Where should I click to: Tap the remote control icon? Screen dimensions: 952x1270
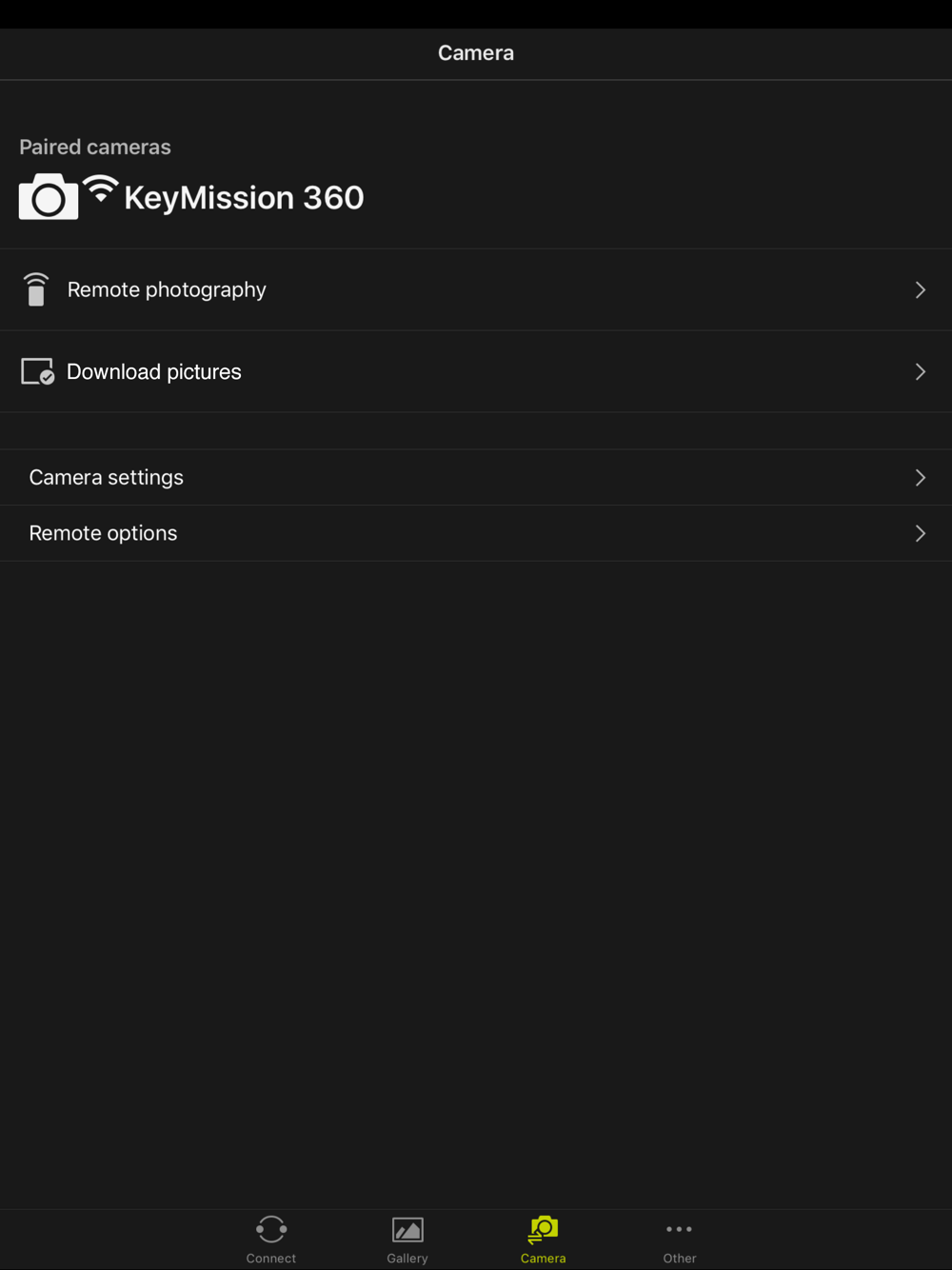coord(36,289)
